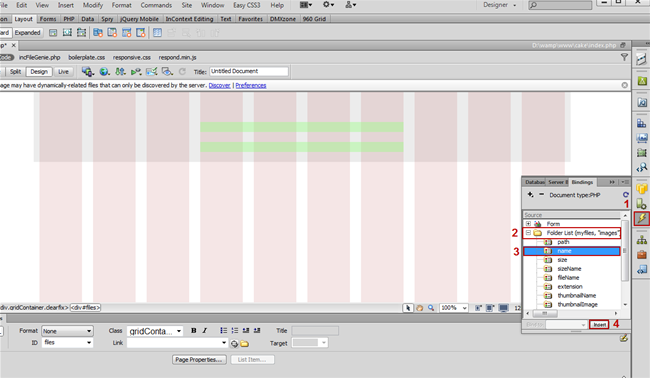
Task: Click the Insert Table icon in Layout bar
Action: (x=157, y=33)
